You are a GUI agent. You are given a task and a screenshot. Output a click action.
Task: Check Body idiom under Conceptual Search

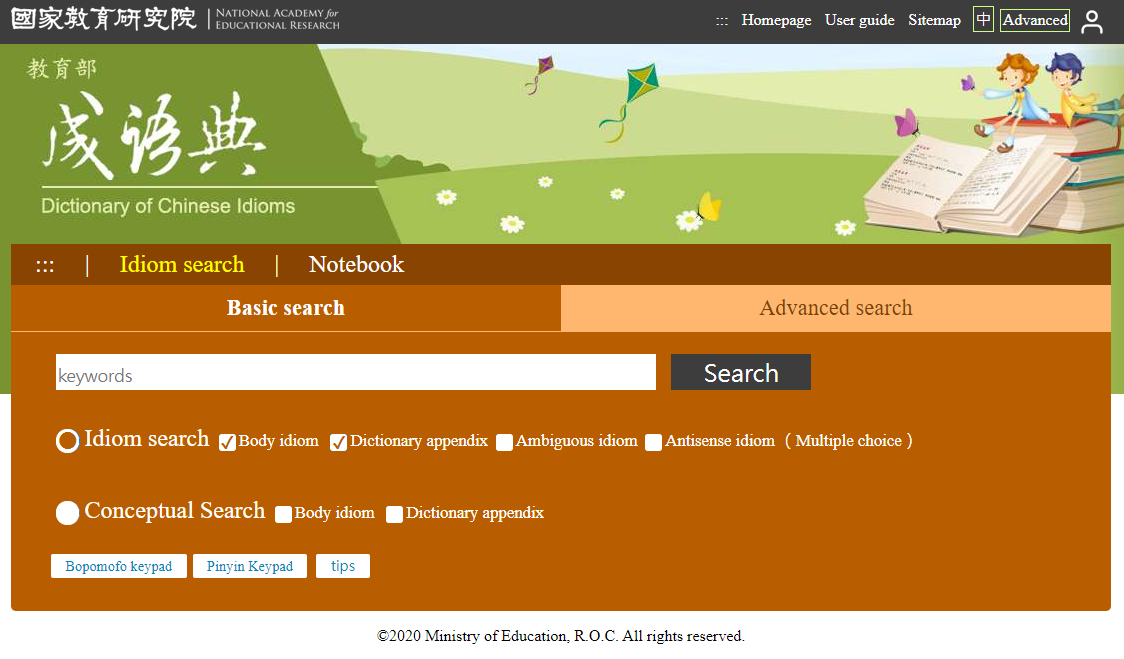click(x=283, y=514)
